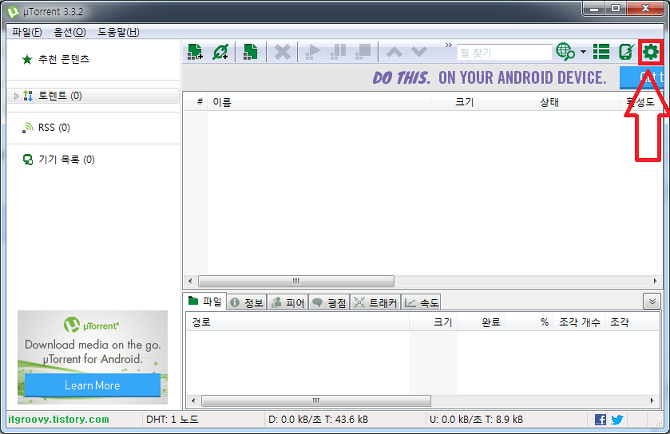
Task: Move torrent down the queue
Action: pyautogui.click(x=419, y=52)
